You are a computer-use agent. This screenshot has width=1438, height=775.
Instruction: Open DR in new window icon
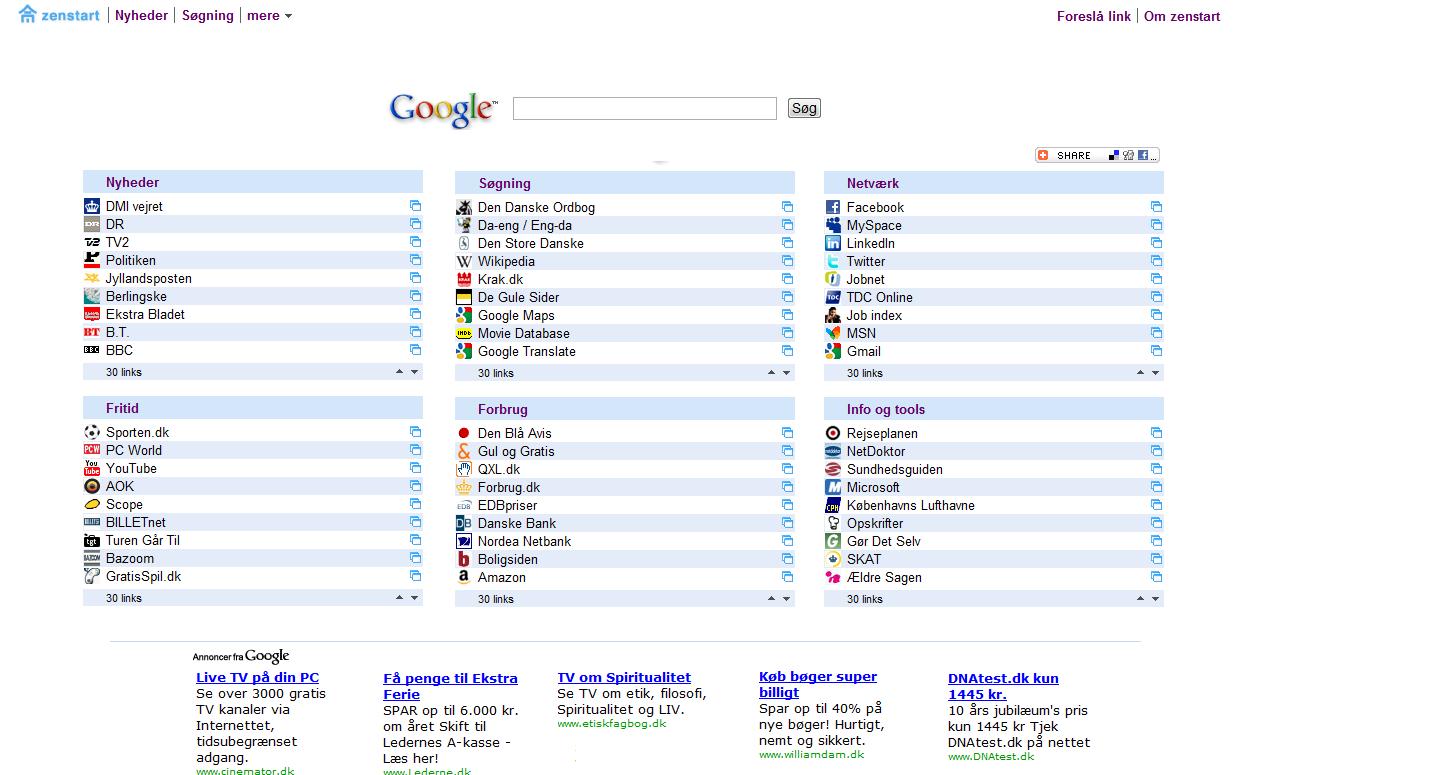(x=415, y=224)
